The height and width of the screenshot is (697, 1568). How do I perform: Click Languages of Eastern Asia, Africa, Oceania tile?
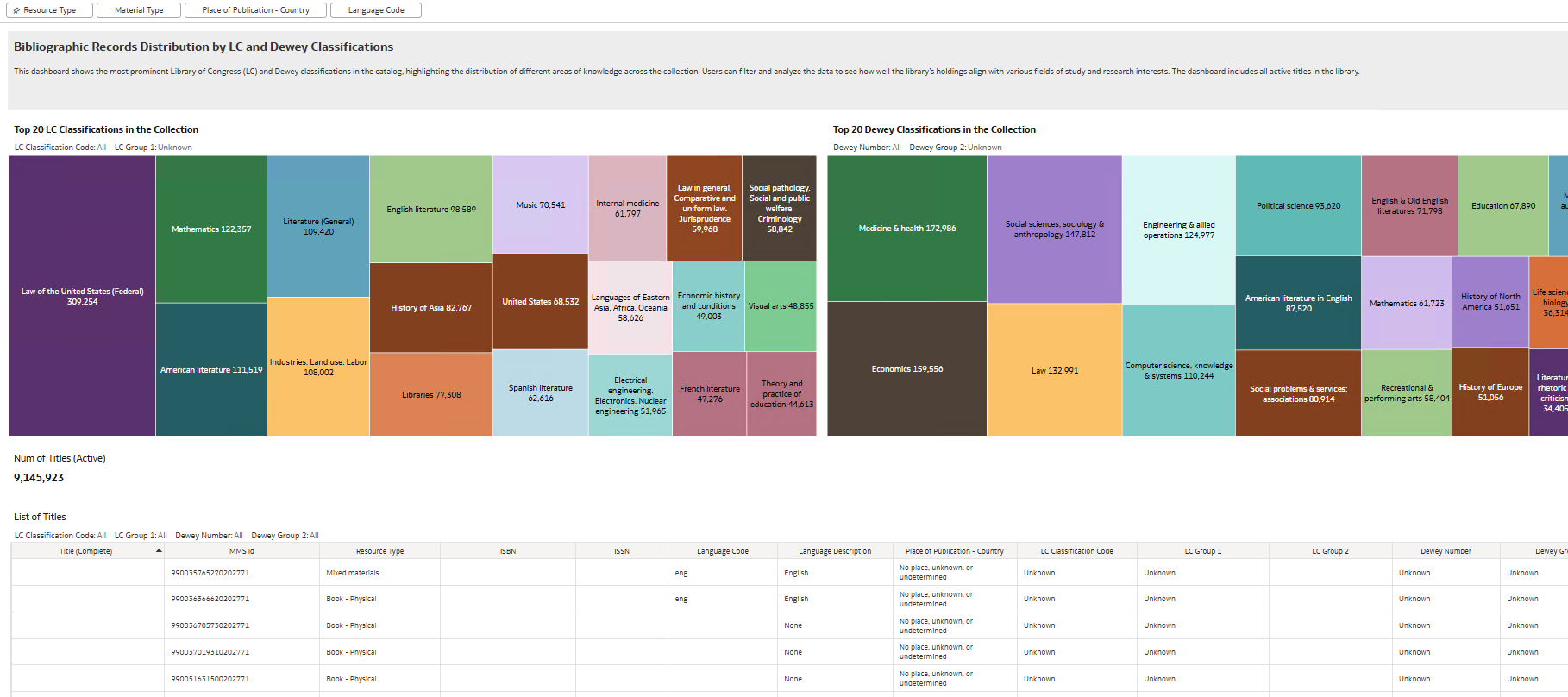click(630, 307)
